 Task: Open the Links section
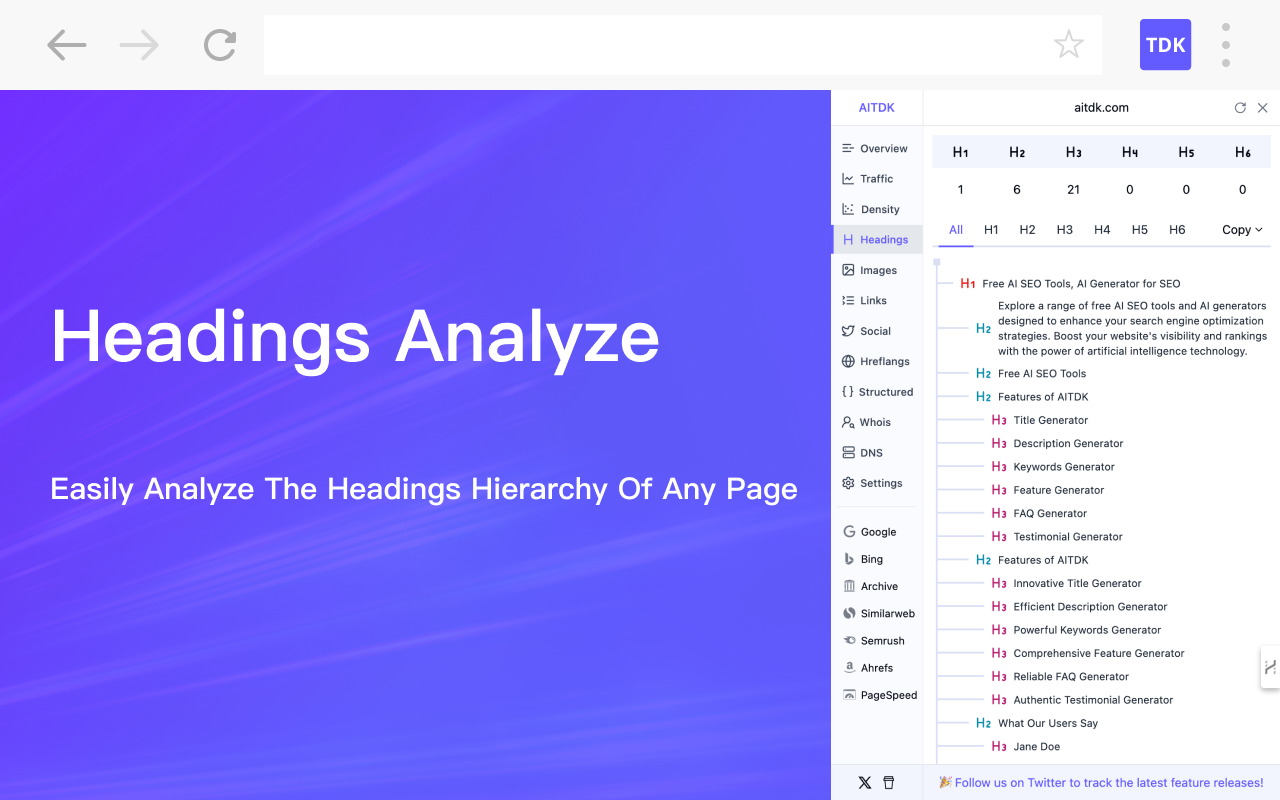pyautogui.click(x=876, y=300)
